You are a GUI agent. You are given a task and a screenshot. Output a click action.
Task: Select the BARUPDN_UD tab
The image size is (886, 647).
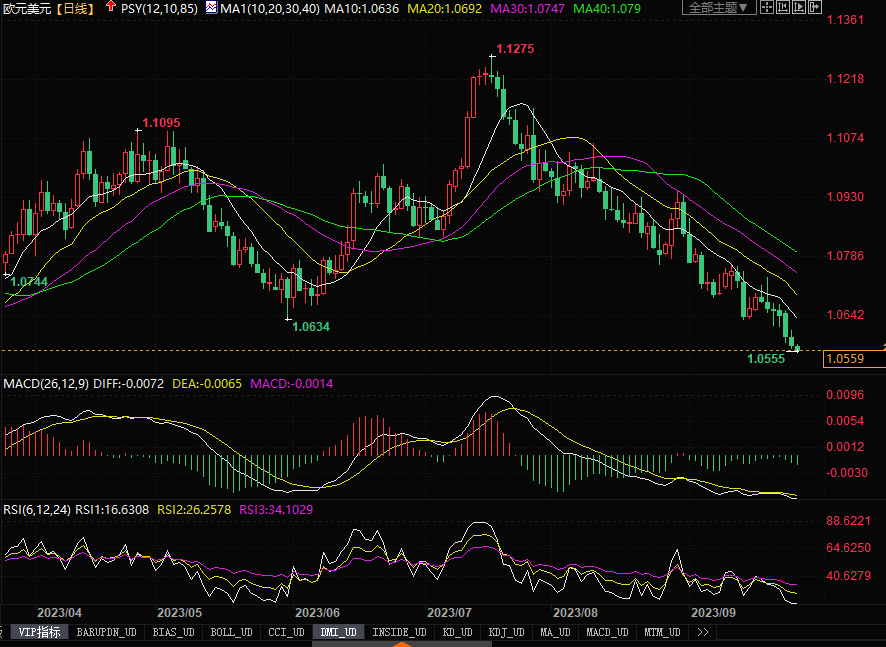coord(104,632)
